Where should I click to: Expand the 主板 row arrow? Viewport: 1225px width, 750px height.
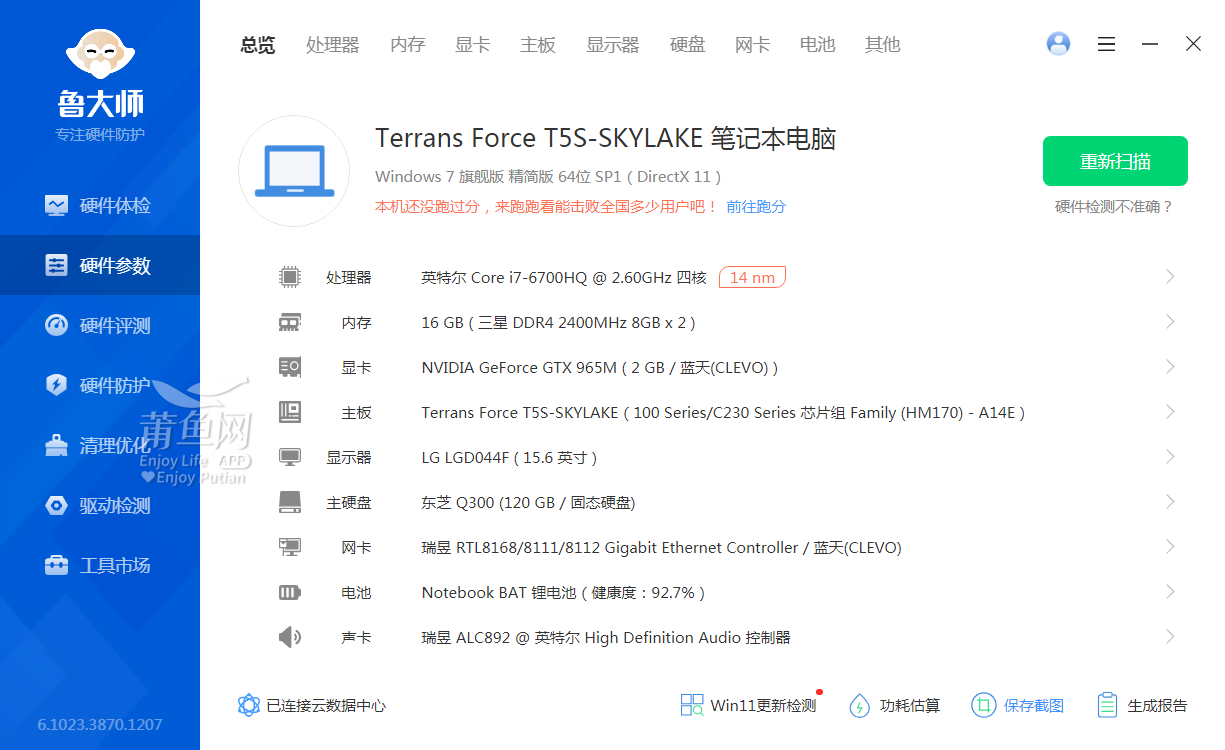click(1170, 412)
